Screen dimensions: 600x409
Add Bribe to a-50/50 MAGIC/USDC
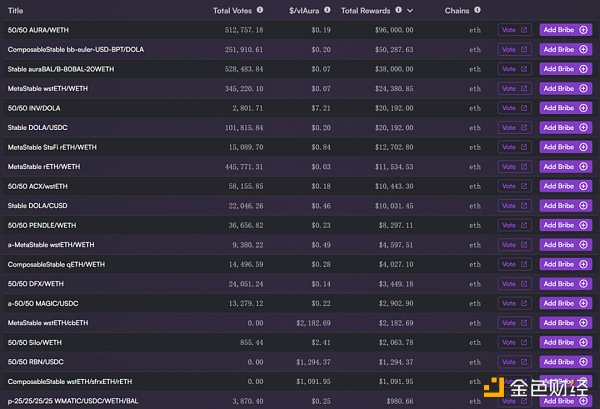(566, 303)
